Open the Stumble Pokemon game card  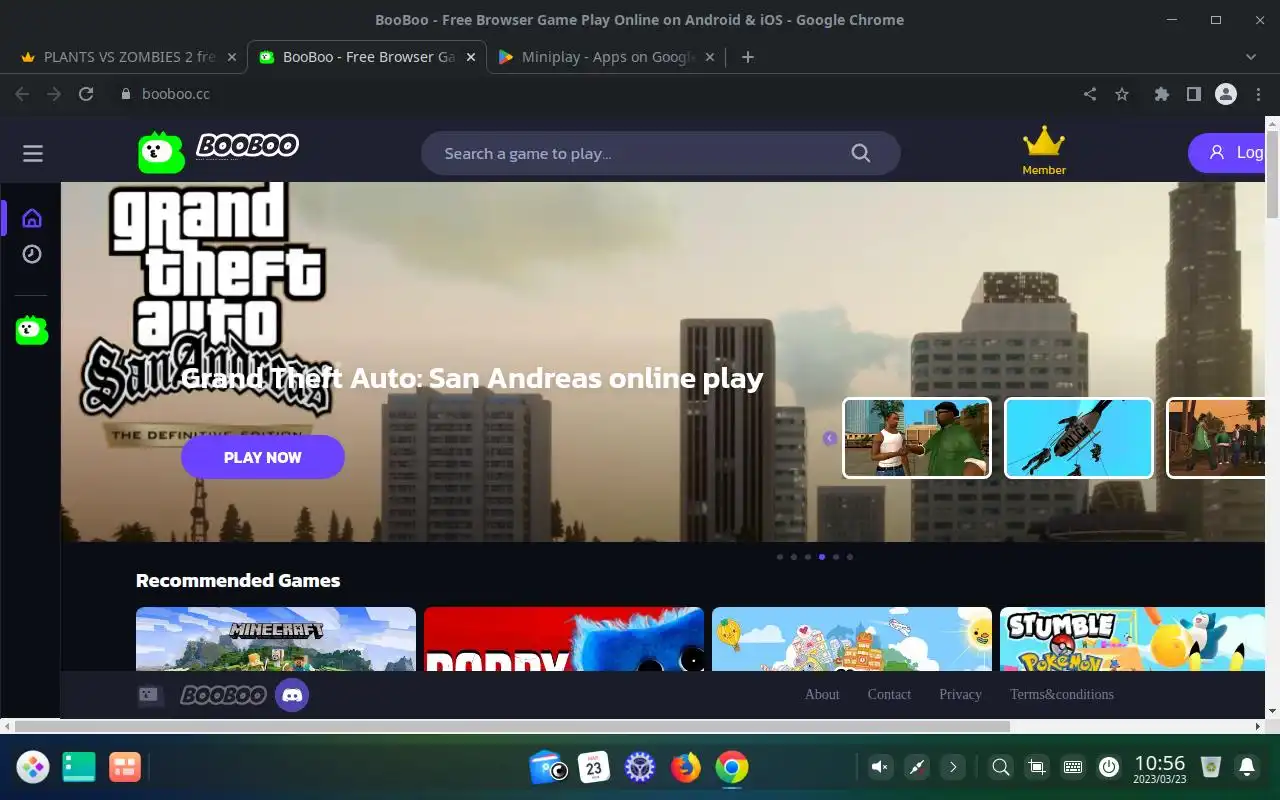1132,639
